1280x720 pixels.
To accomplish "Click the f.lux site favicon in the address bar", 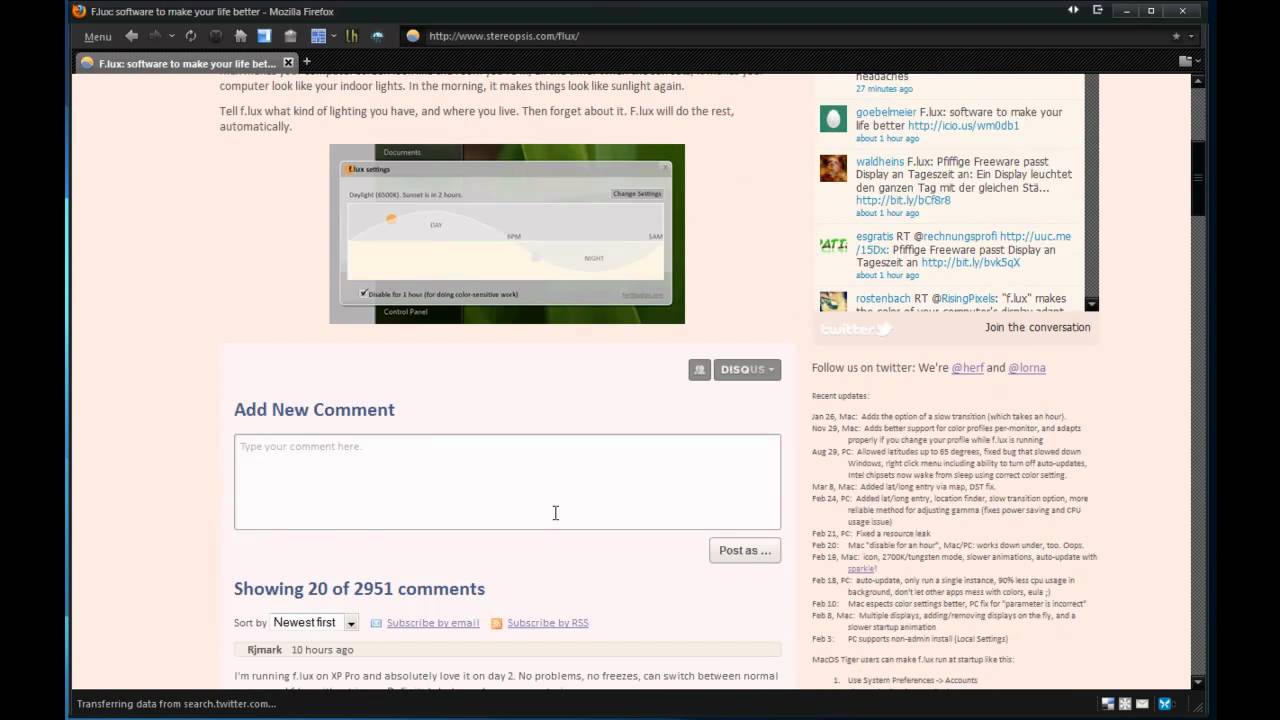I will point(413,36).
